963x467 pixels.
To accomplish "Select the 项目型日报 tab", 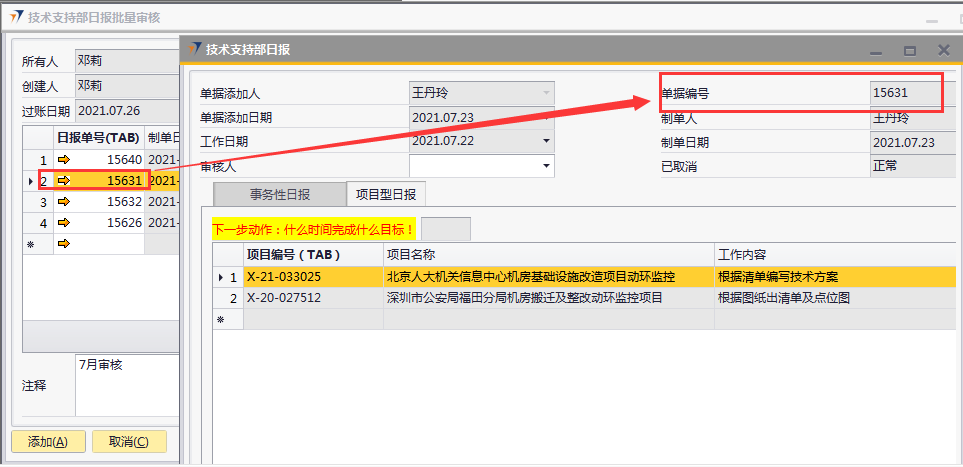I will [386, 194].
